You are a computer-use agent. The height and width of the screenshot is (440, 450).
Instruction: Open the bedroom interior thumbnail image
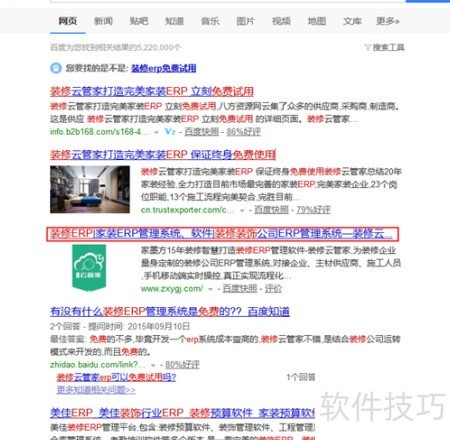coord(90,189)
